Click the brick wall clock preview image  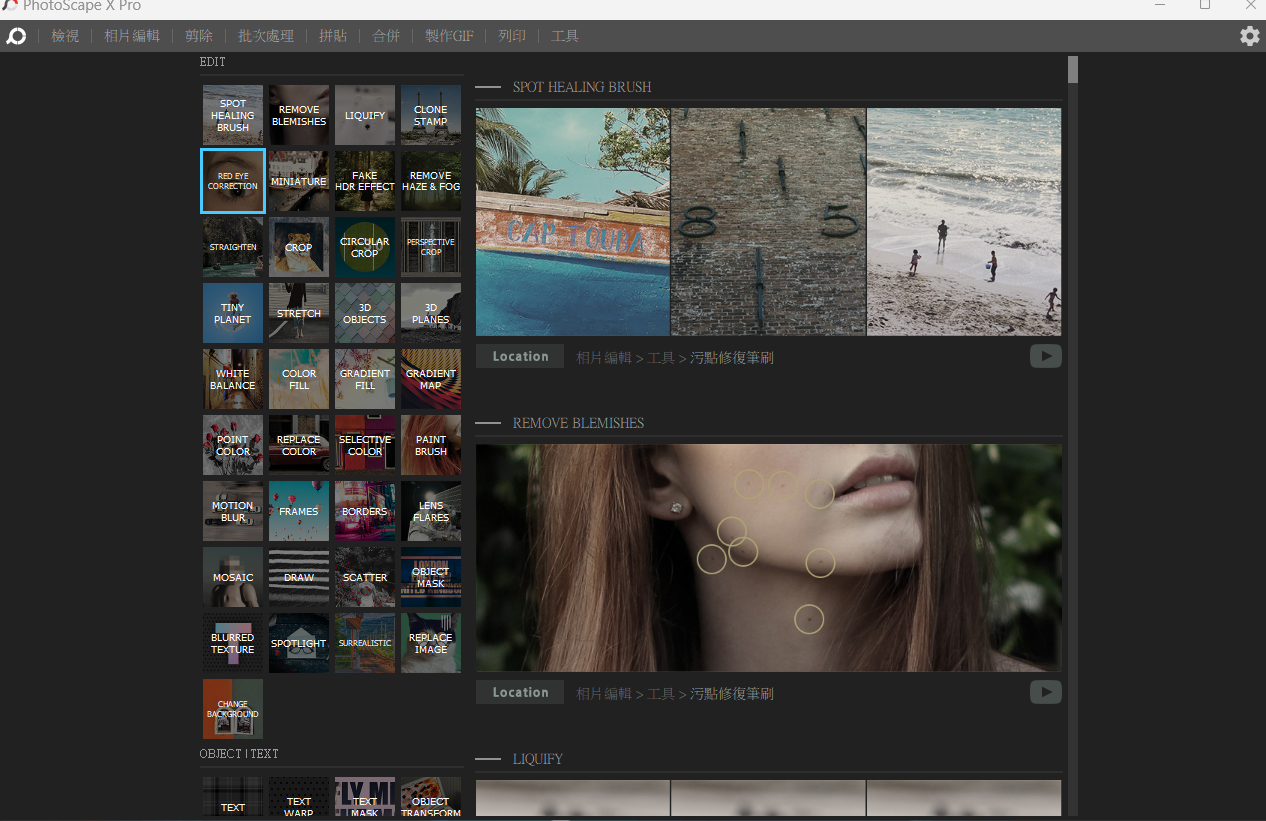tap(769, 222)
